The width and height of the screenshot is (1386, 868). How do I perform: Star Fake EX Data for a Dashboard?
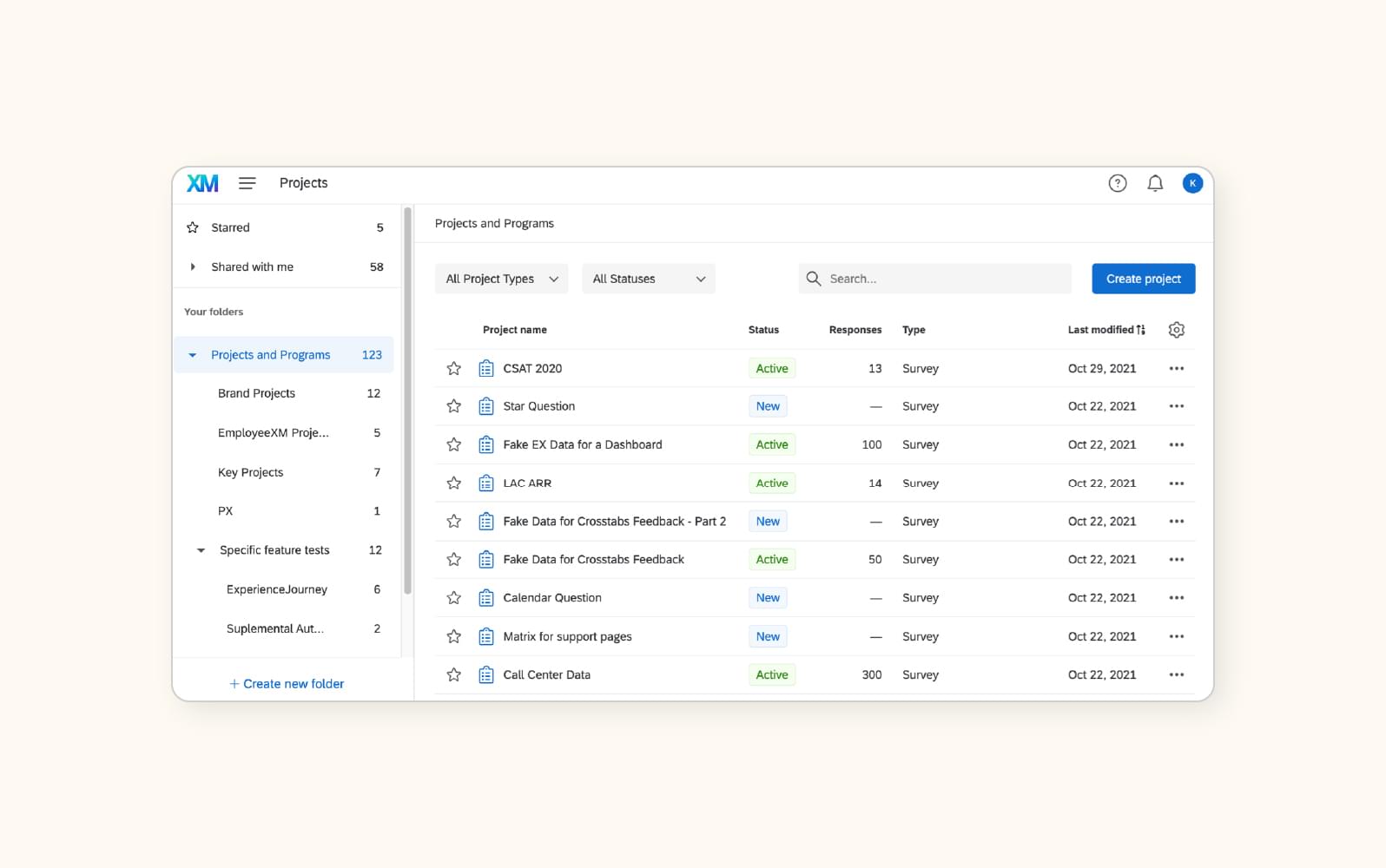pos(453,444)
